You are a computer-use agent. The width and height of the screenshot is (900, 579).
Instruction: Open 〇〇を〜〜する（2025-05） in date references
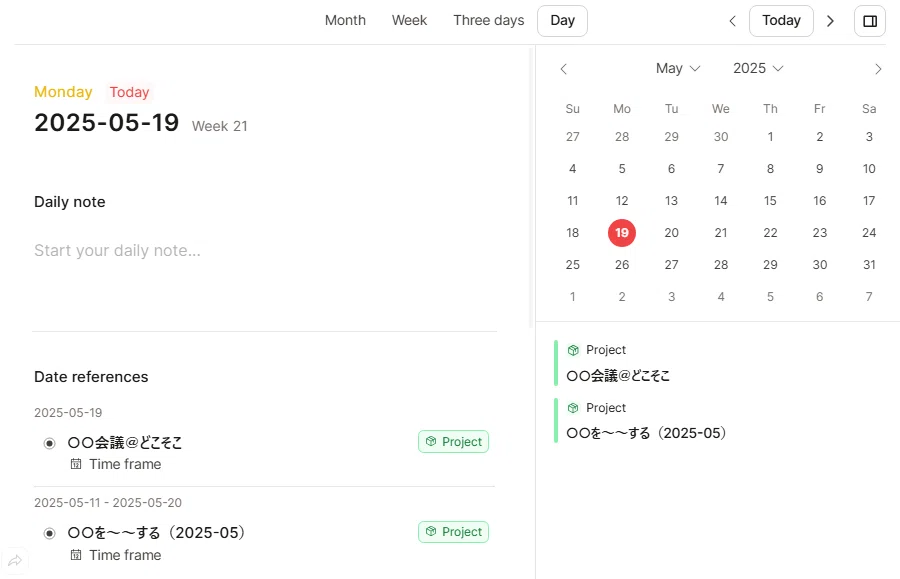coord(157,533)
